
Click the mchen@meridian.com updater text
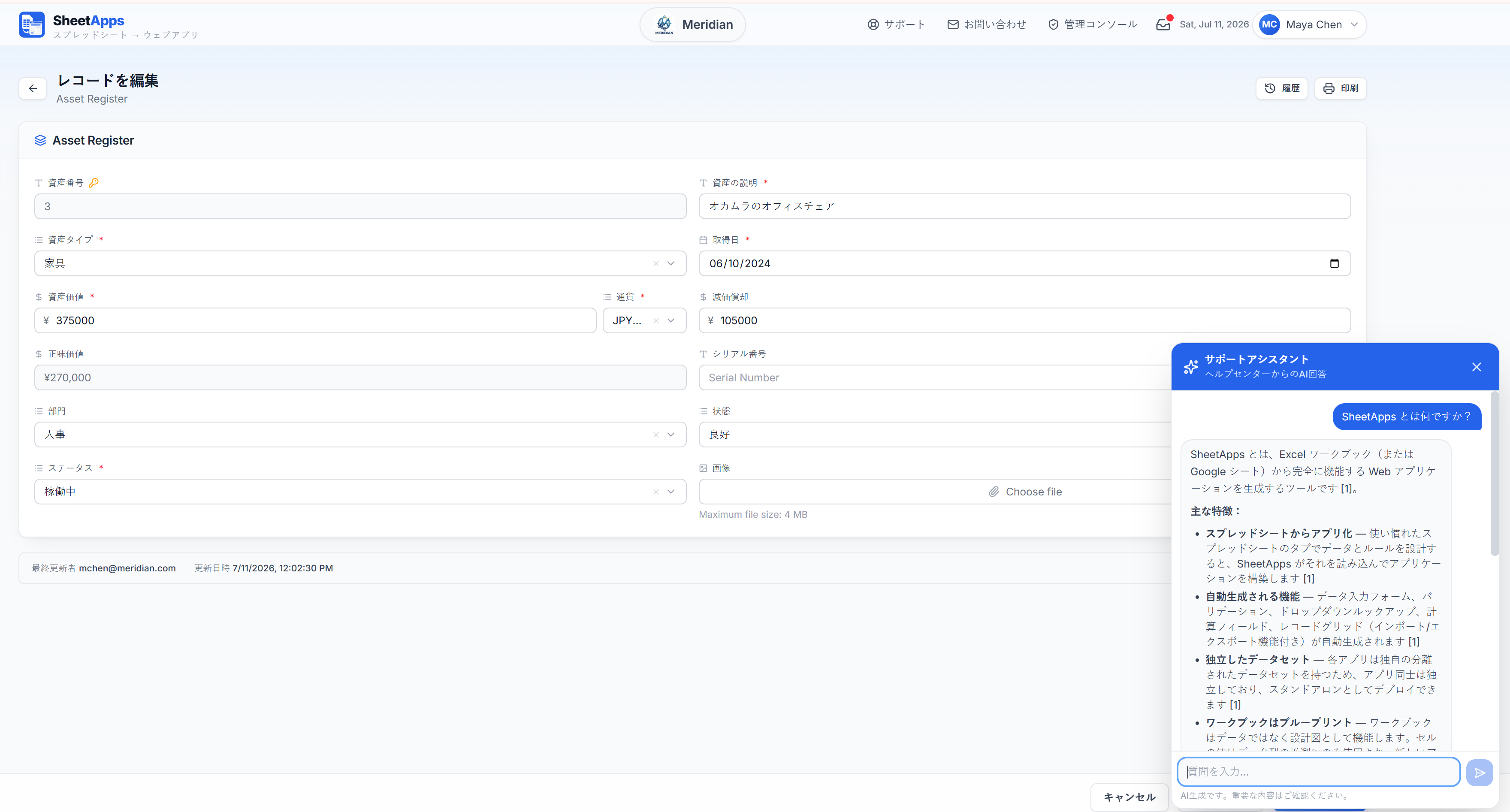click(127, 568)
